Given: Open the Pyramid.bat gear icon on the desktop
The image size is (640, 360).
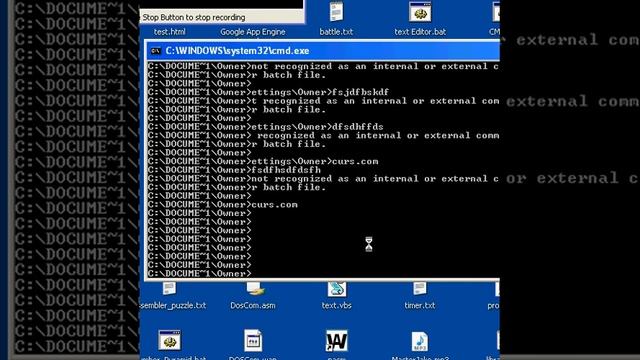Looking at the screenshot, I should pos(169,340).
